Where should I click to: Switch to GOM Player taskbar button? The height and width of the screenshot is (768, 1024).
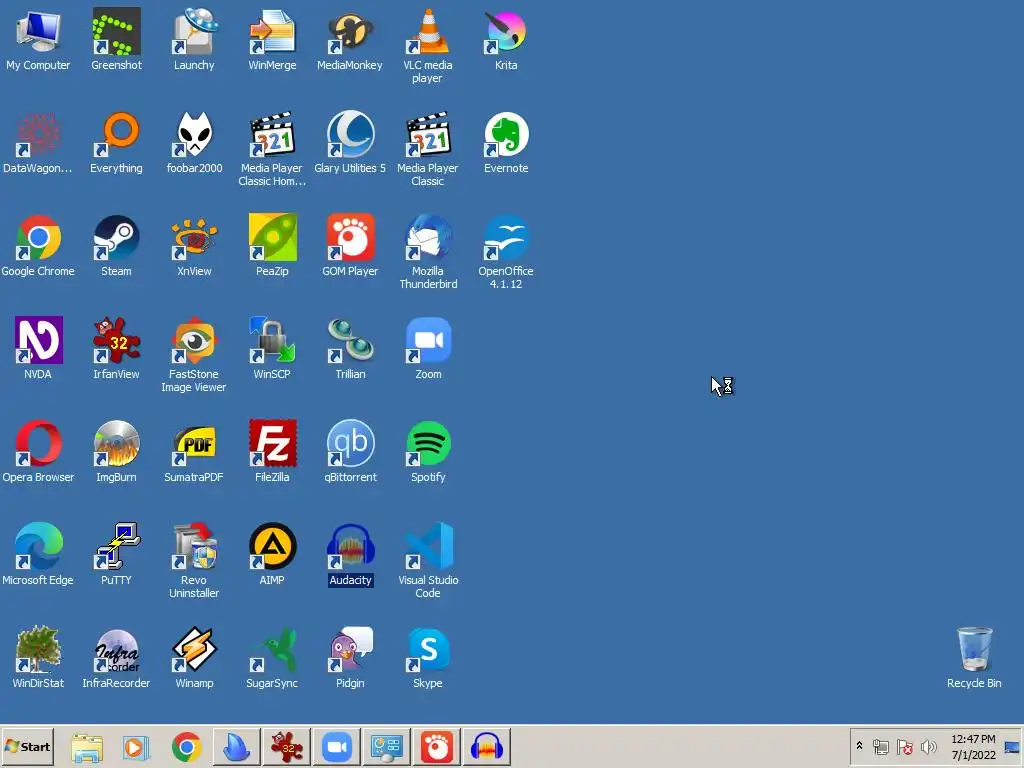(x=437, y=747)
